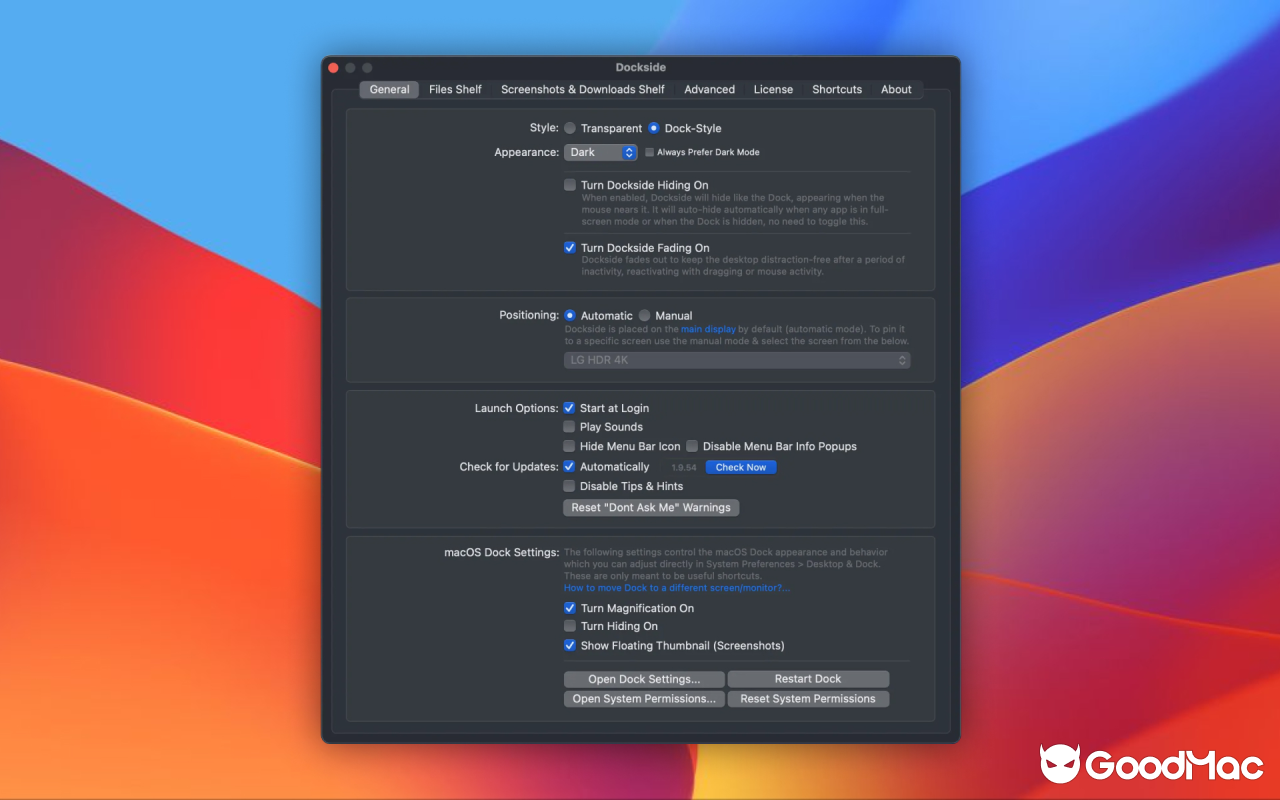Turn Dockside Hiding On
The height and width of the screenshot is (800, 1280).
[x=570, y=185]
